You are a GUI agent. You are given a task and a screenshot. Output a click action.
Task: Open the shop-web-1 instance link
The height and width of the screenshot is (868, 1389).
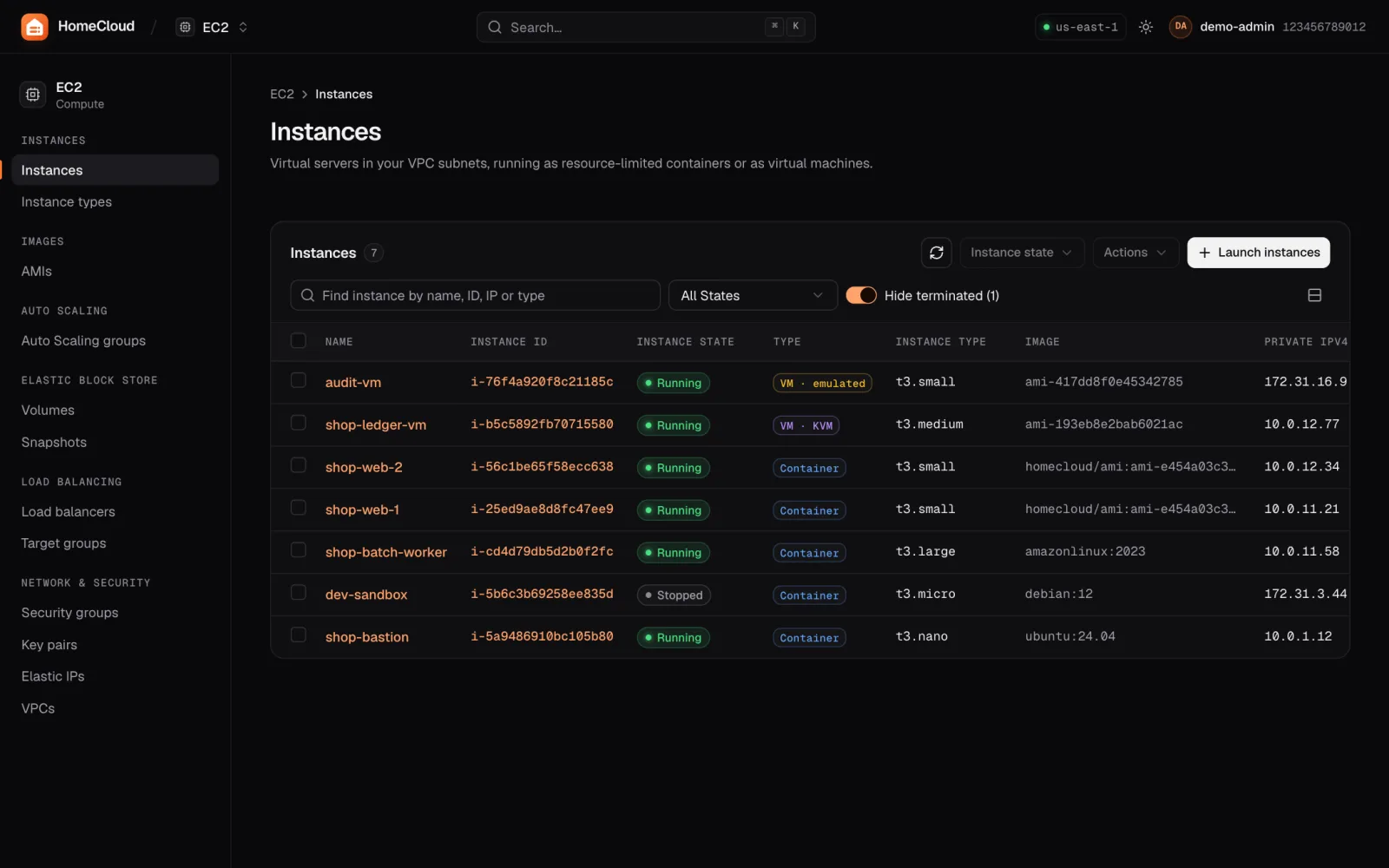click(x=362, y=510)
